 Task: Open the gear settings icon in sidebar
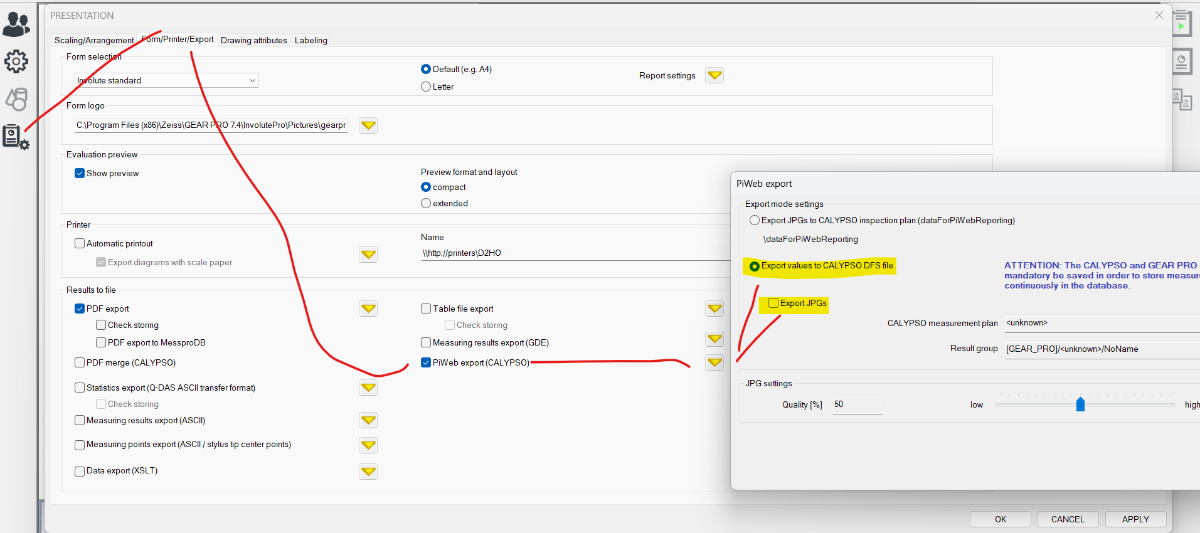coord(16,62)
